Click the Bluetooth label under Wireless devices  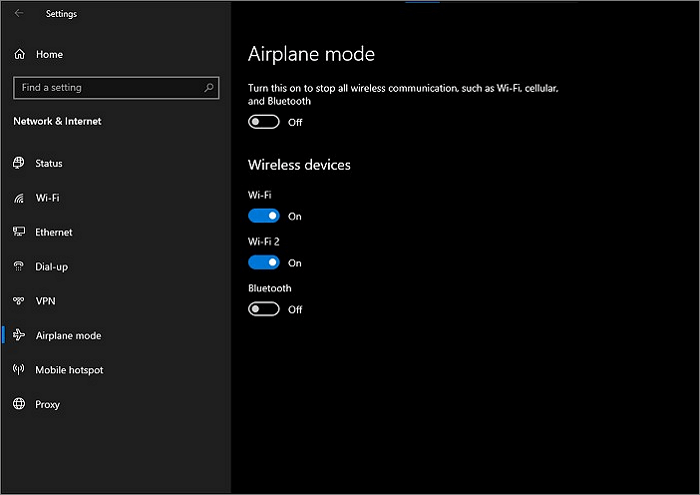[x=270, y=288]
